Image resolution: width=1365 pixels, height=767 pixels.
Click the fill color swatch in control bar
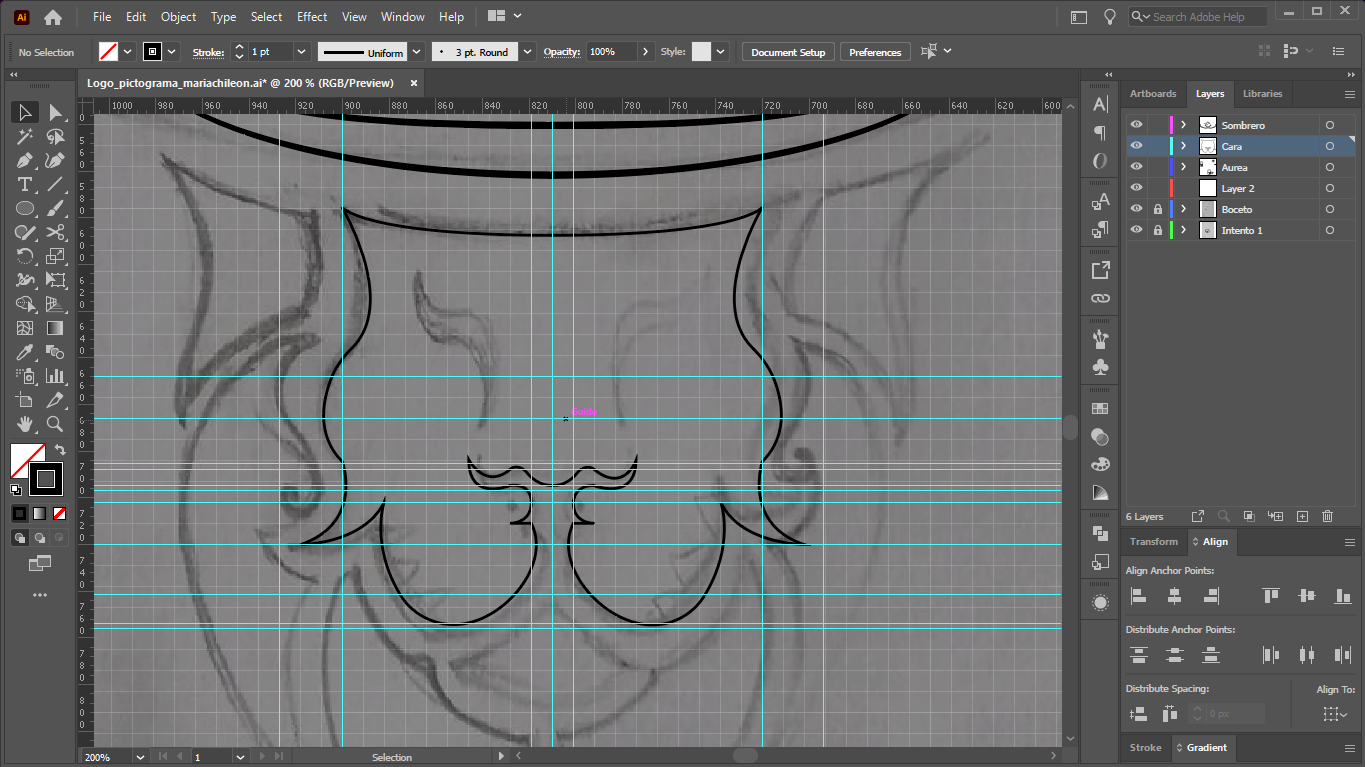(x=108, y=52)
